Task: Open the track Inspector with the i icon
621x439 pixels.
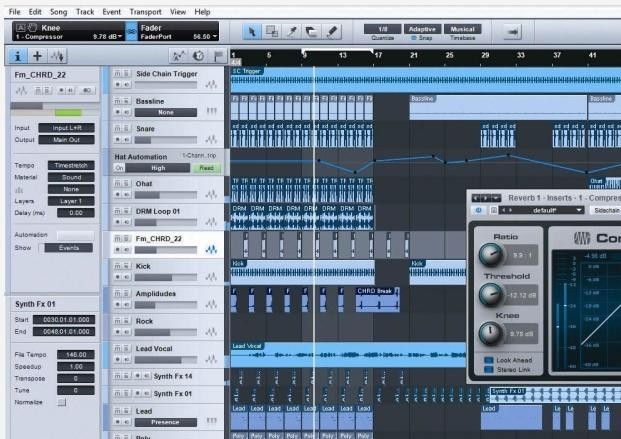Action: (x=21, y=56)
